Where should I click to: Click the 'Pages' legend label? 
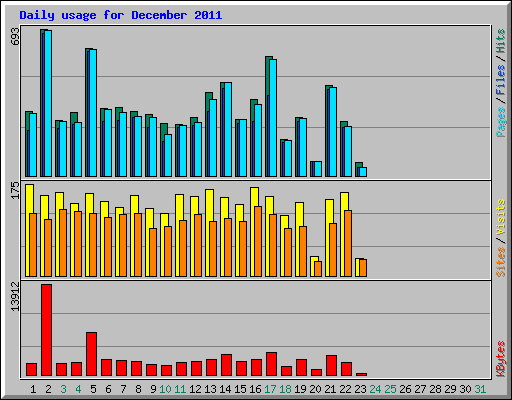(x=500, y=122)
